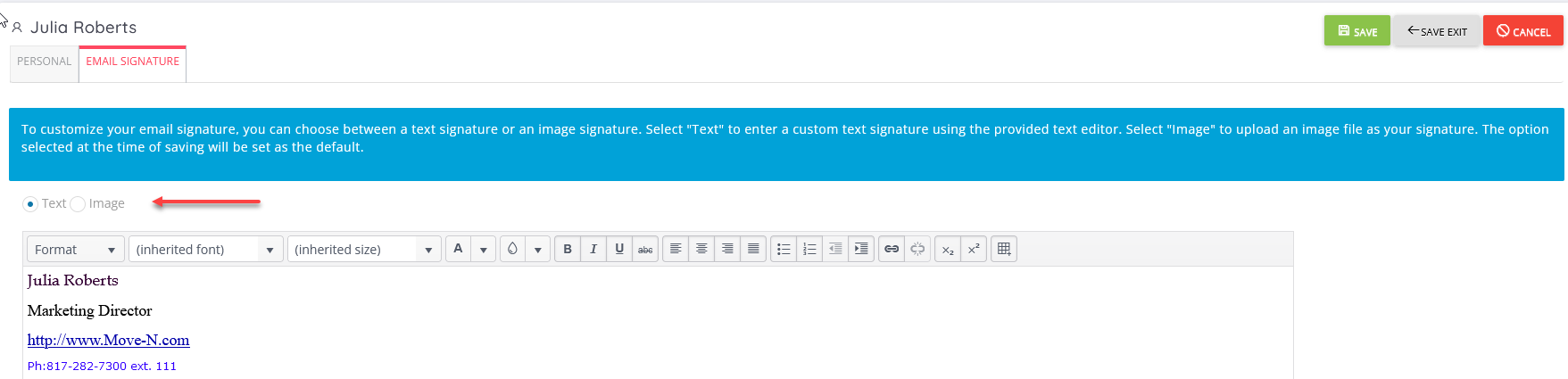Viewport: 1568px width, 379px height.
Task: Open the Format dropdown
Action: (76, 249)
